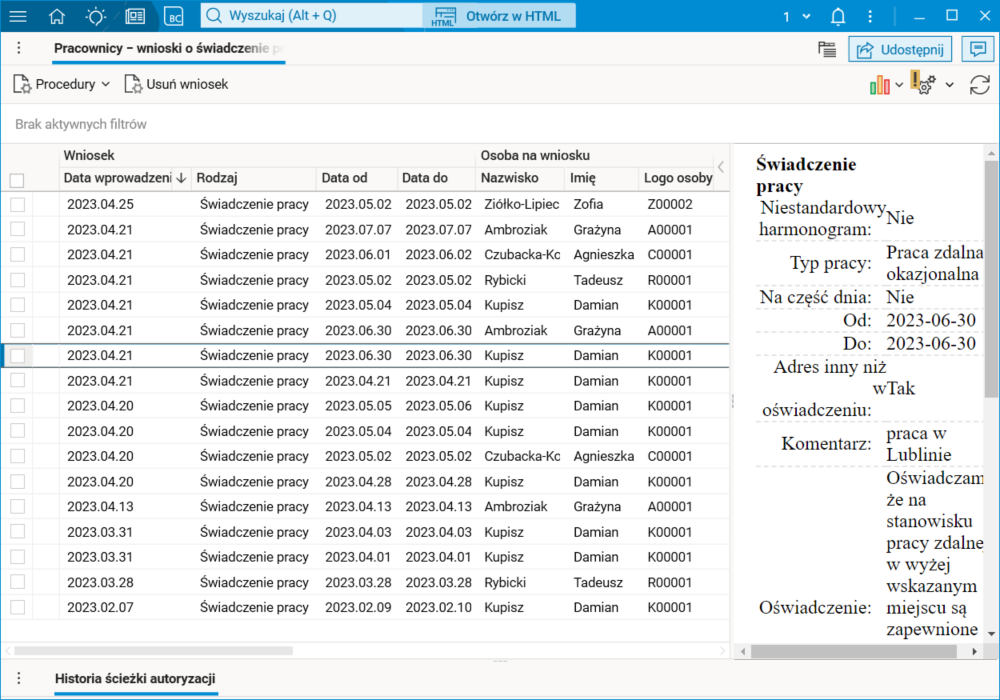Open the Tell Me lightbulb icon
This screenshot has height=700, width=1000.
[95, 16]
